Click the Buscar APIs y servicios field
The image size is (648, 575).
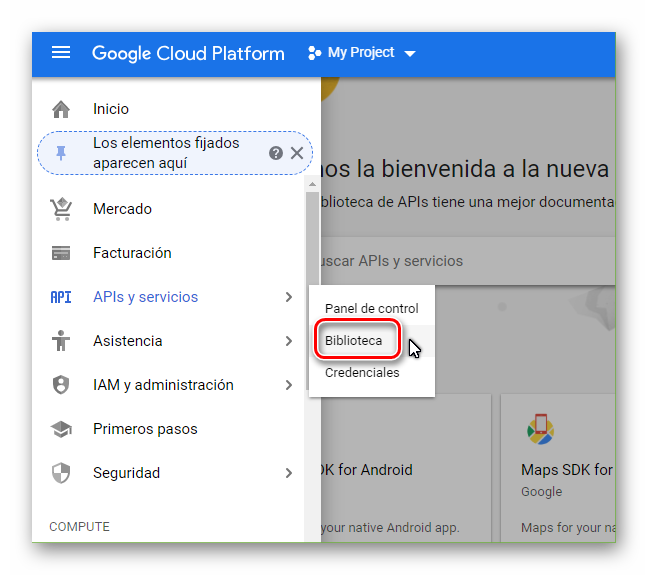[x=468, y=261]
